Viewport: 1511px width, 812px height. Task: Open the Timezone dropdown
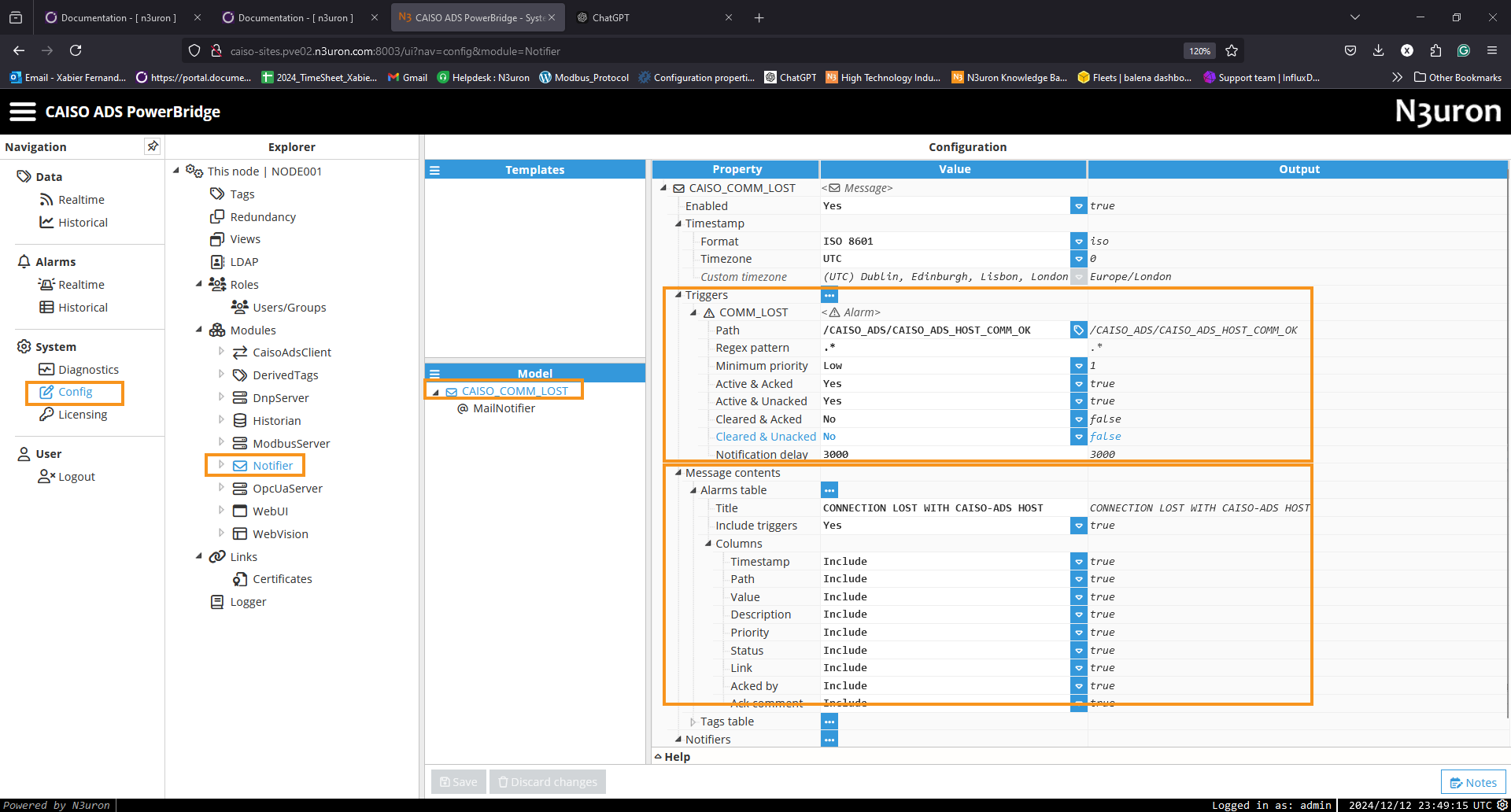click(x=1079, y=259)
